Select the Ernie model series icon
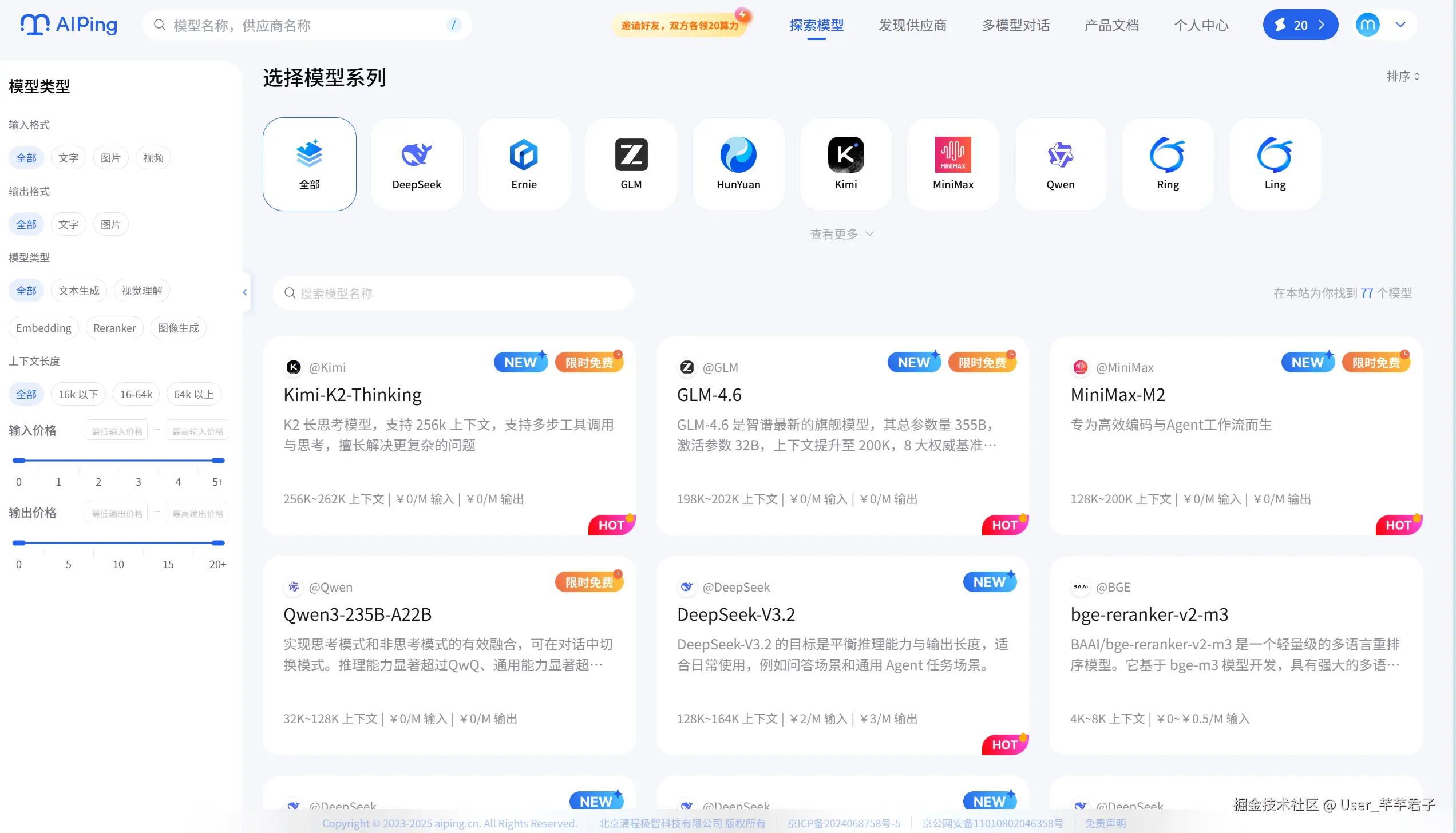This screenshot has width=1456, height=833. pyautogui.click(x=524, y=155)
